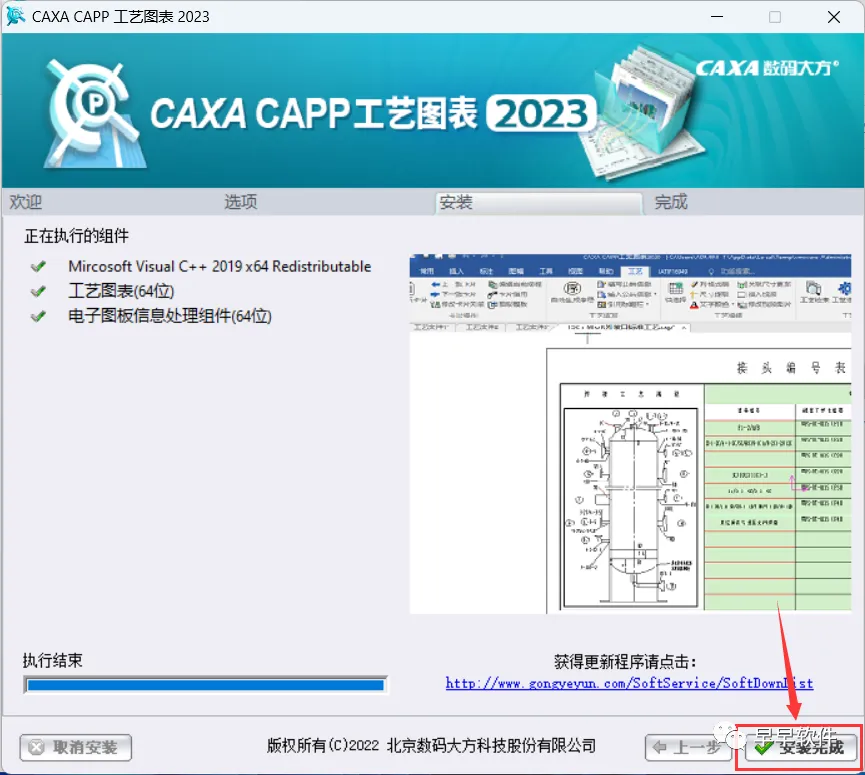Click the green check beside Visual C++ Redistributable
This screenshot has height=775, width=865.
coord(38,267)
